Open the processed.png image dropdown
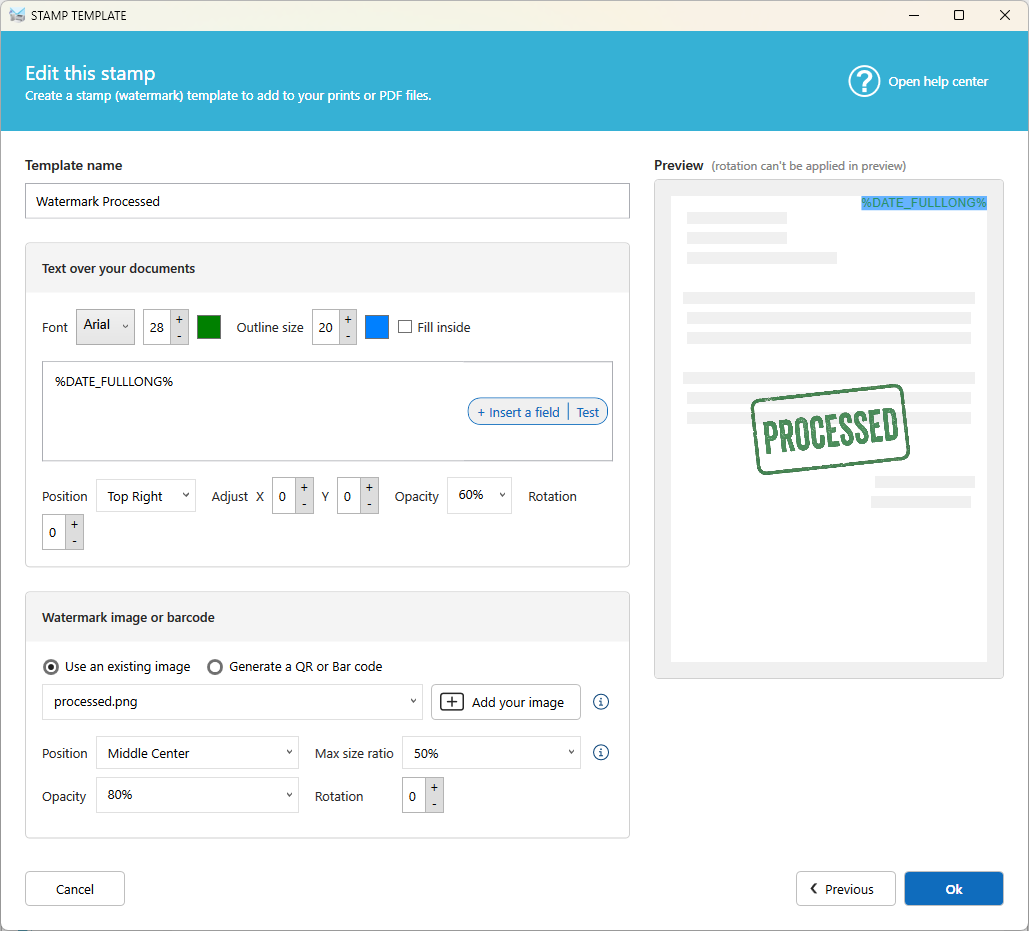 pos(232,702)
